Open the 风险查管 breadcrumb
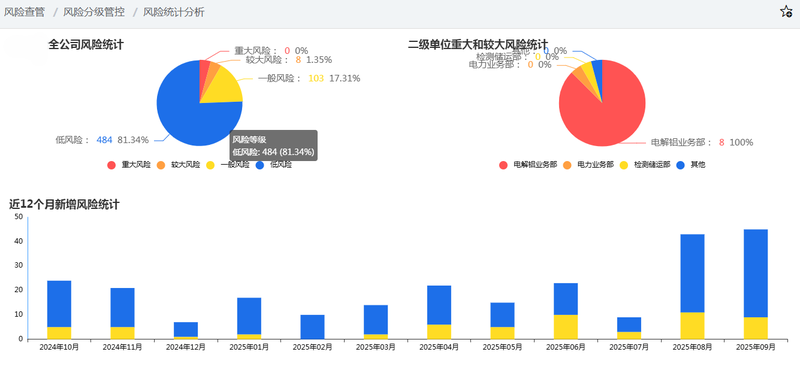This screenshot has width=800, height=376. (24, 12)
